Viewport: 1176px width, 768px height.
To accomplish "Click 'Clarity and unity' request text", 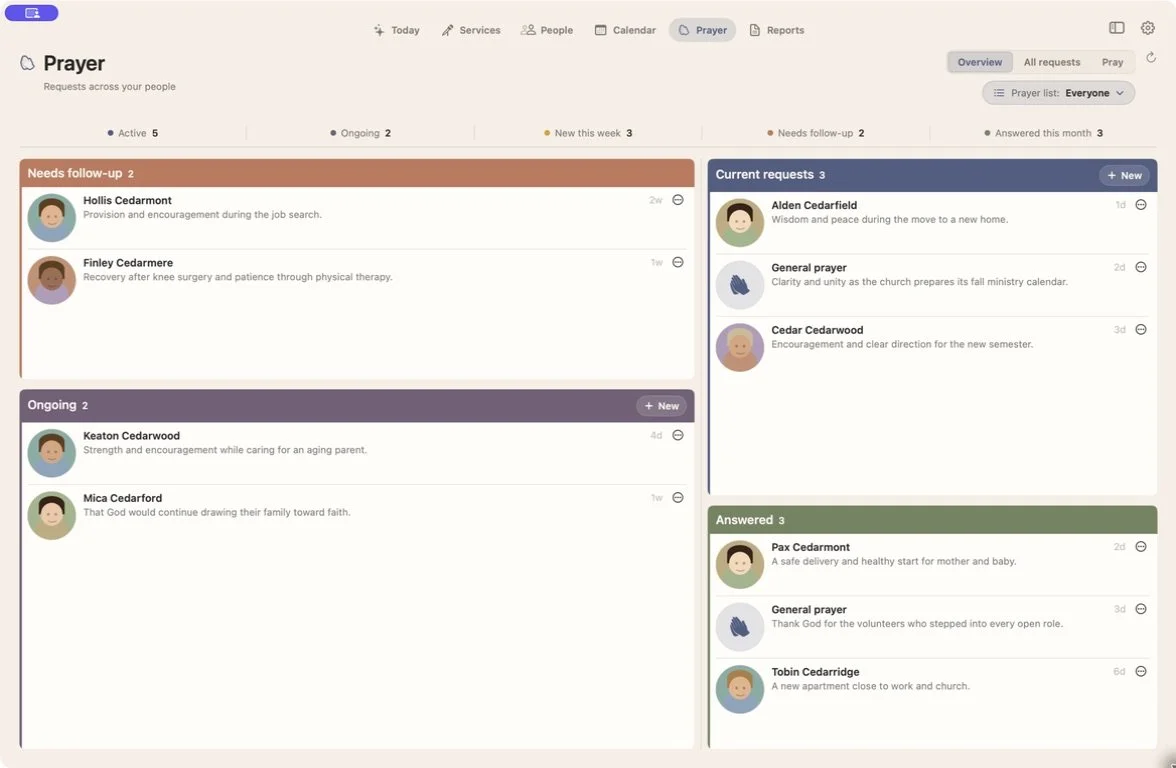I will [x=919, y=282].
